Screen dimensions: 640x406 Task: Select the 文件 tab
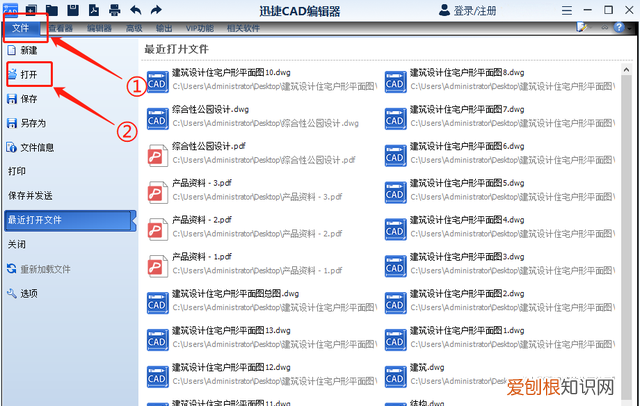(x=20, y=28)
